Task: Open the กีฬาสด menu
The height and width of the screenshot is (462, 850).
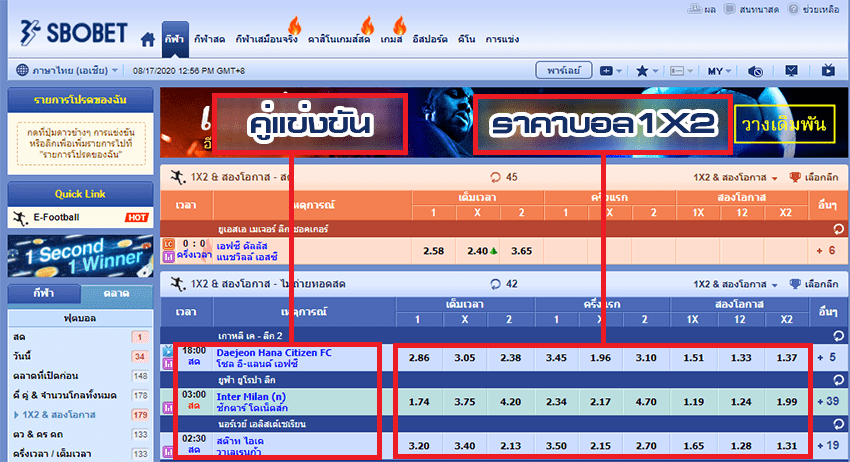Action: point(209,39)
